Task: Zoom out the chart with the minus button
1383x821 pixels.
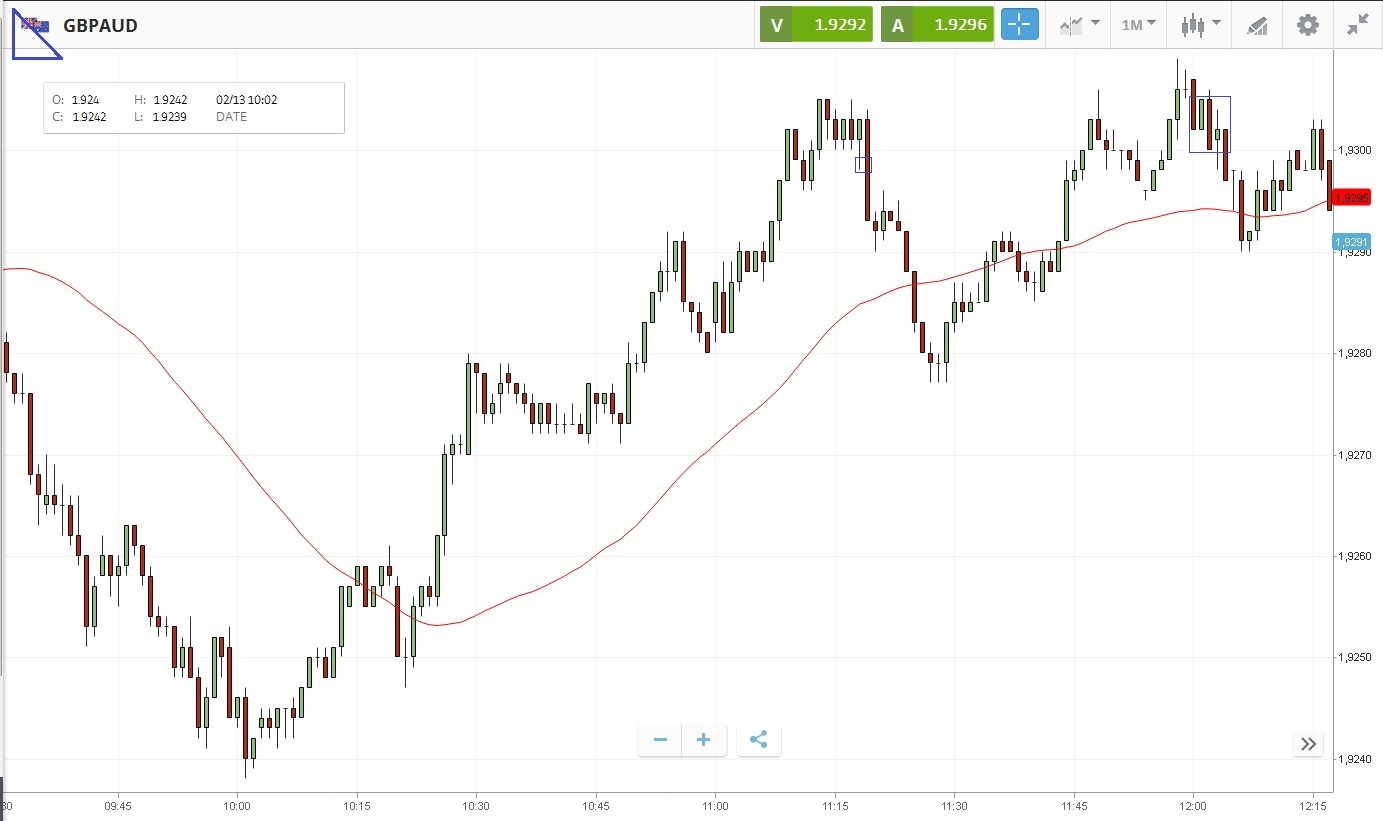Action: tap(660, 740)
